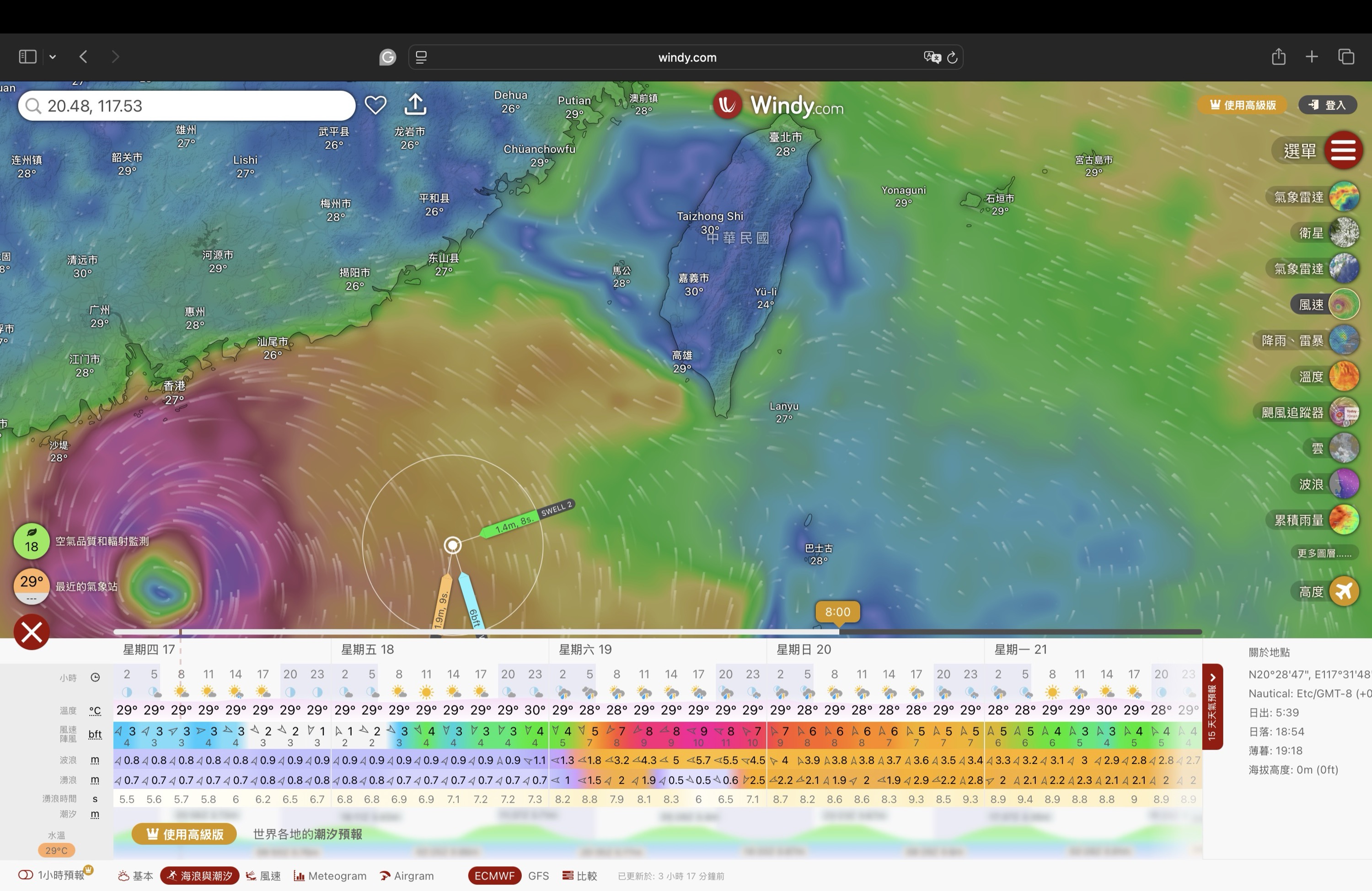
Task: Click the yellow premium upgrade button at top
Action: tap(1242, 105)
